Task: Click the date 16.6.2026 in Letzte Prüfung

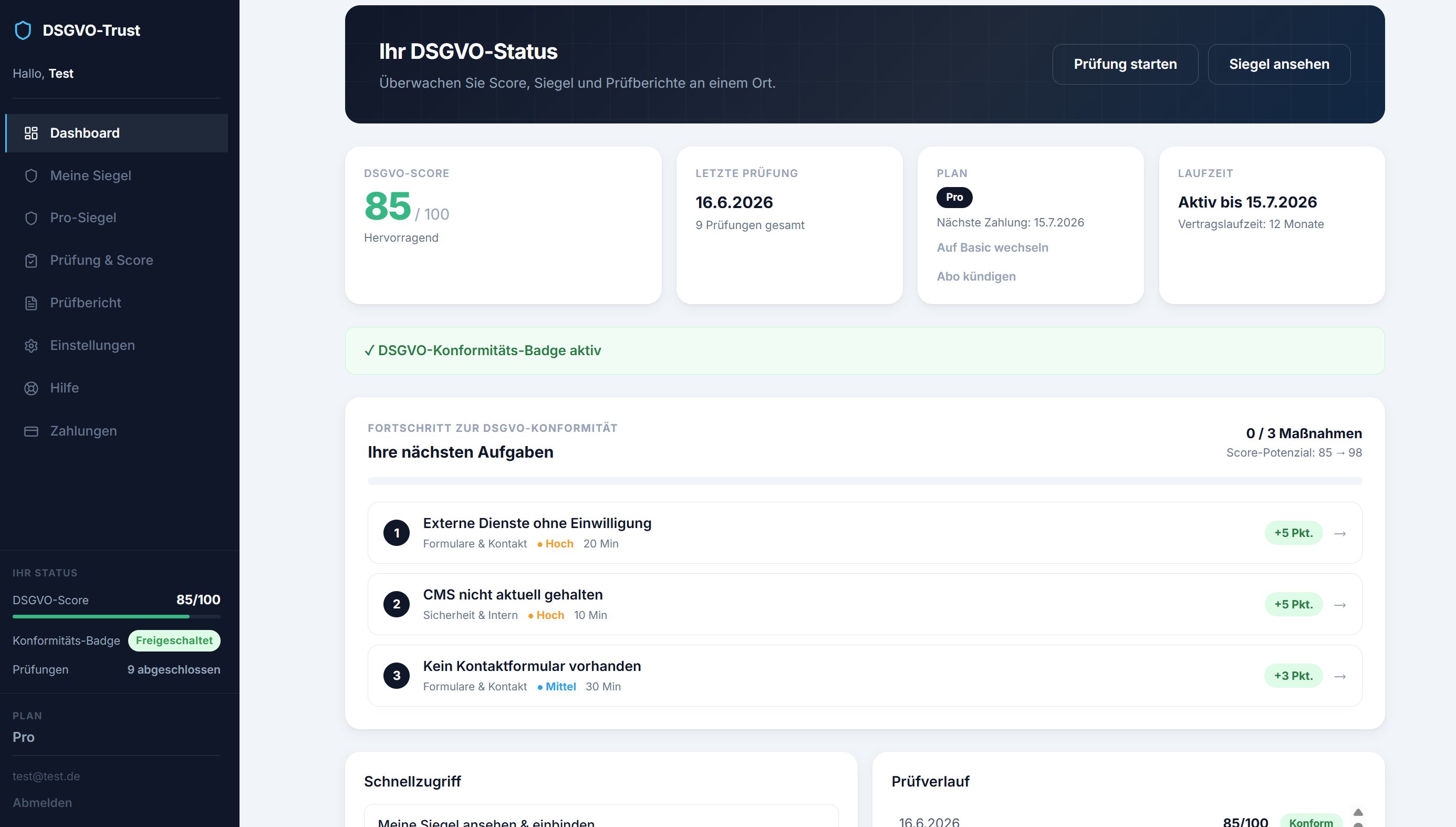Action: point(734,203)
